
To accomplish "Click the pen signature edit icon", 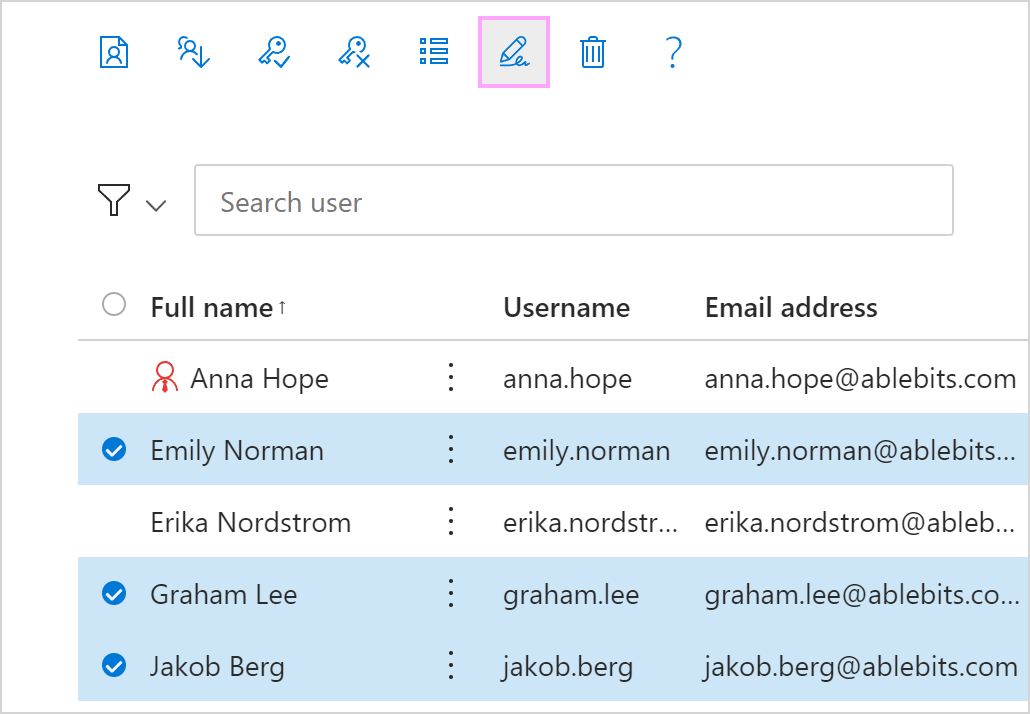I will [x=514, y=52].
